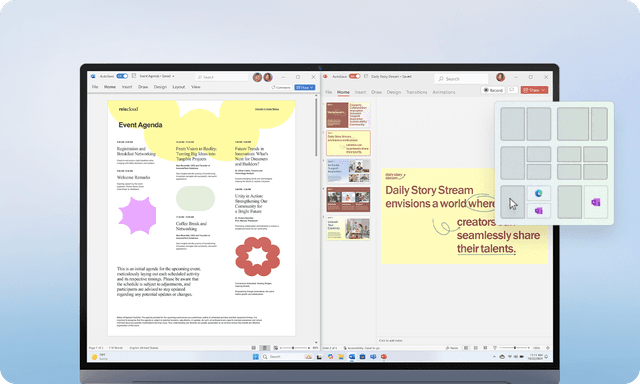Image resolution: width=640 pixels, height=384 pixels.
Task: Switch to Slide Sorter view in PowerPoint
Action: (x=476, y=348)
